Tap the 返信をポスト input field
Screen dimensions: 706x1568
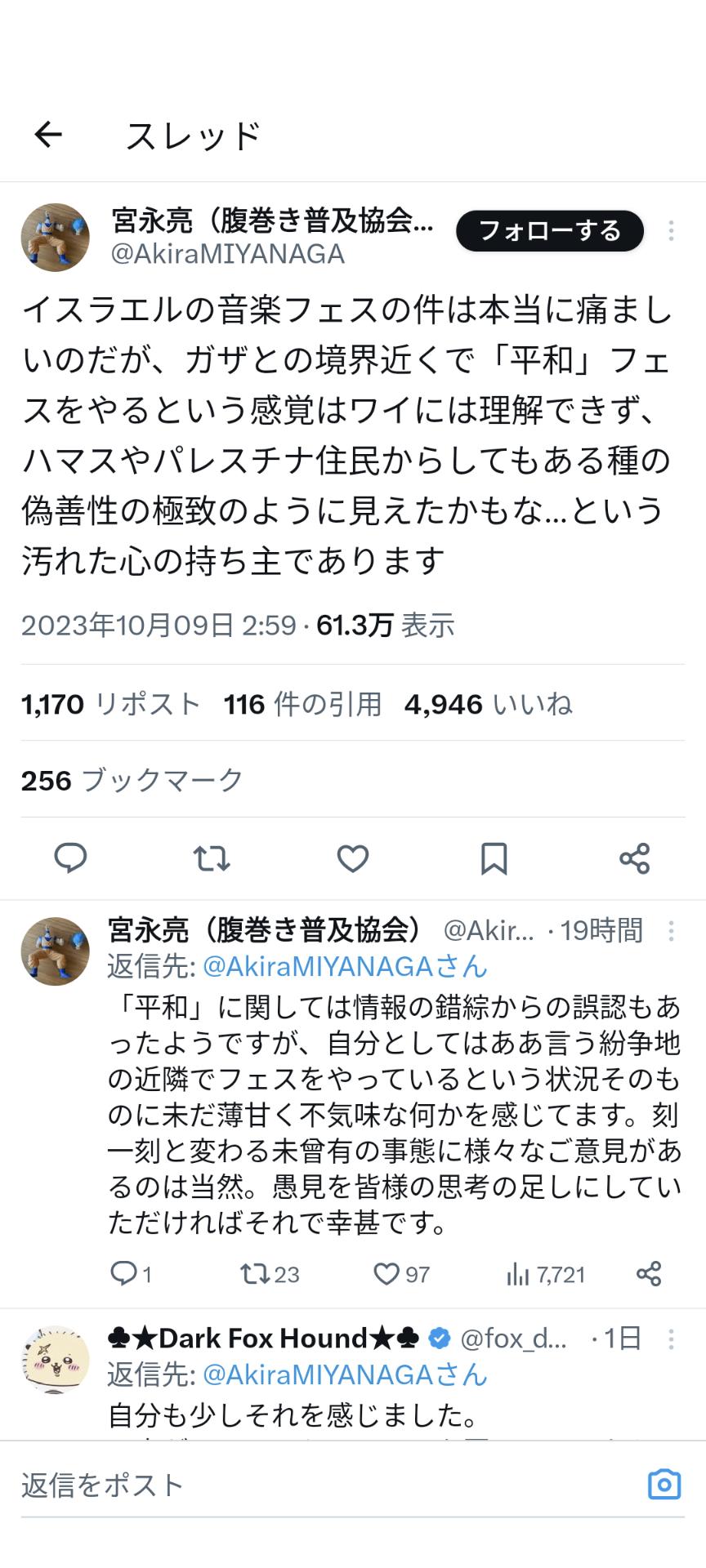[x=327, y=1486]
